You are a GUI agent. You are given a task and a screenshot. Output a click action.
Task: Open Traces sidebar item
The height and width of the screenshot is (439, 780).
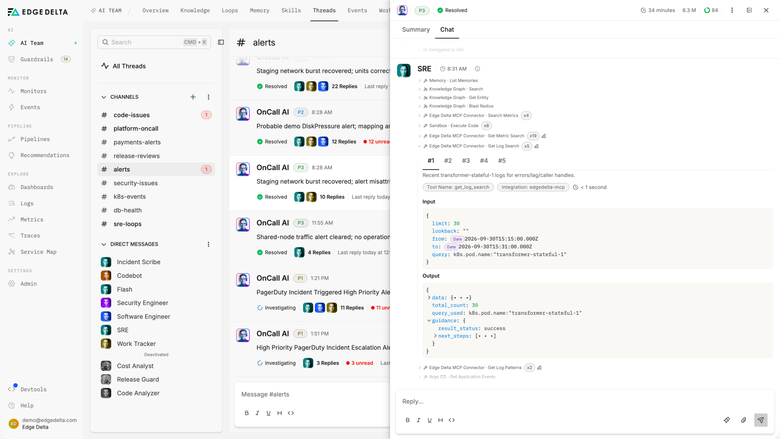pos(30,236)
